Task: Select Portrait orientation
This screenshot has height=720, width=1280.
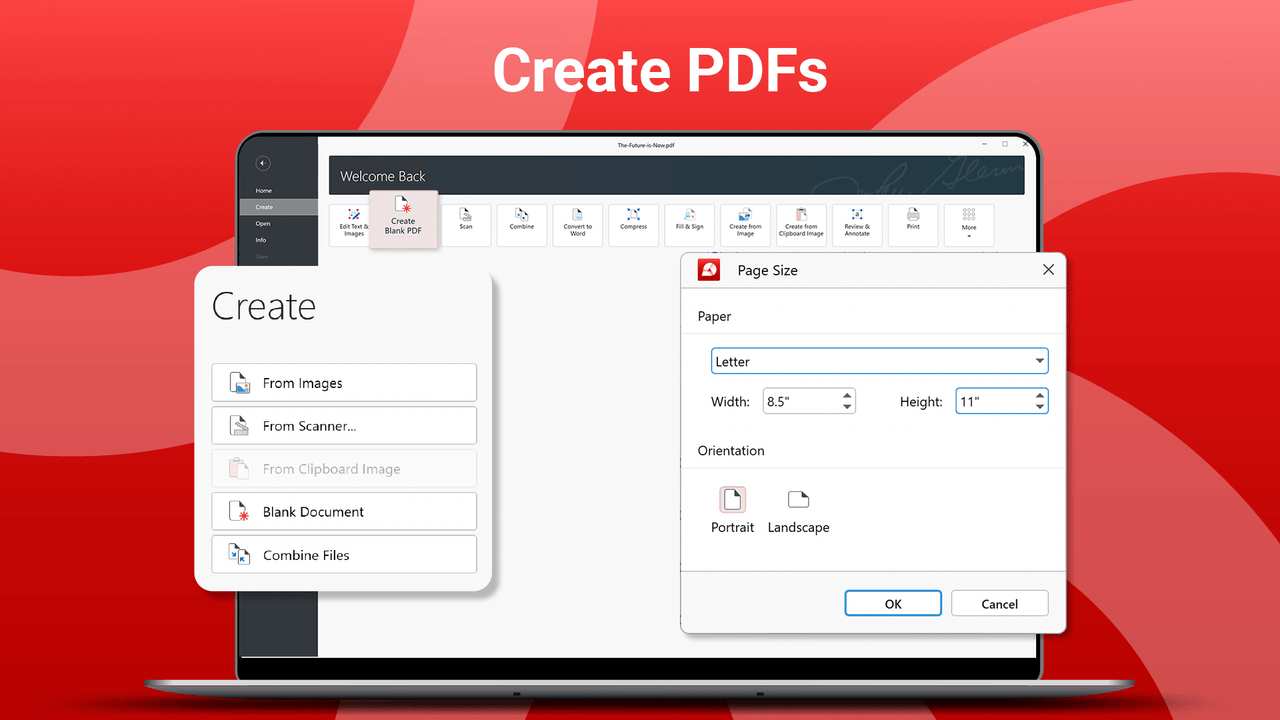Action: [x=732, y=510]
